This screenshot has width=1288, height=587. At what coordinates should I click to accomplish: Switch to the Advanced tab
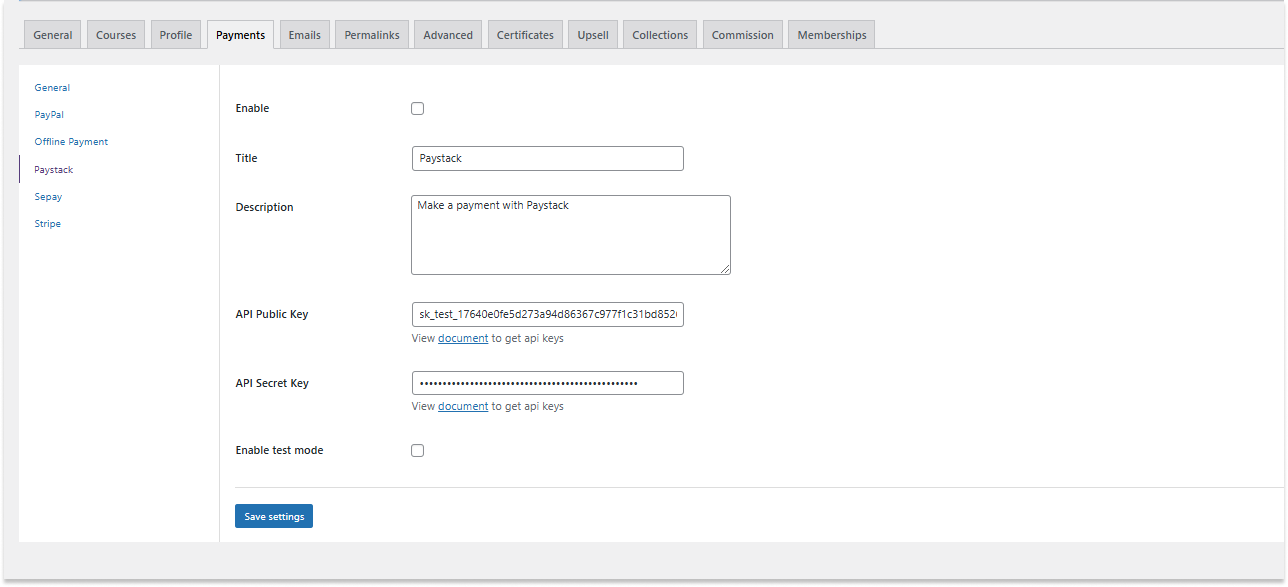[448, 35]
